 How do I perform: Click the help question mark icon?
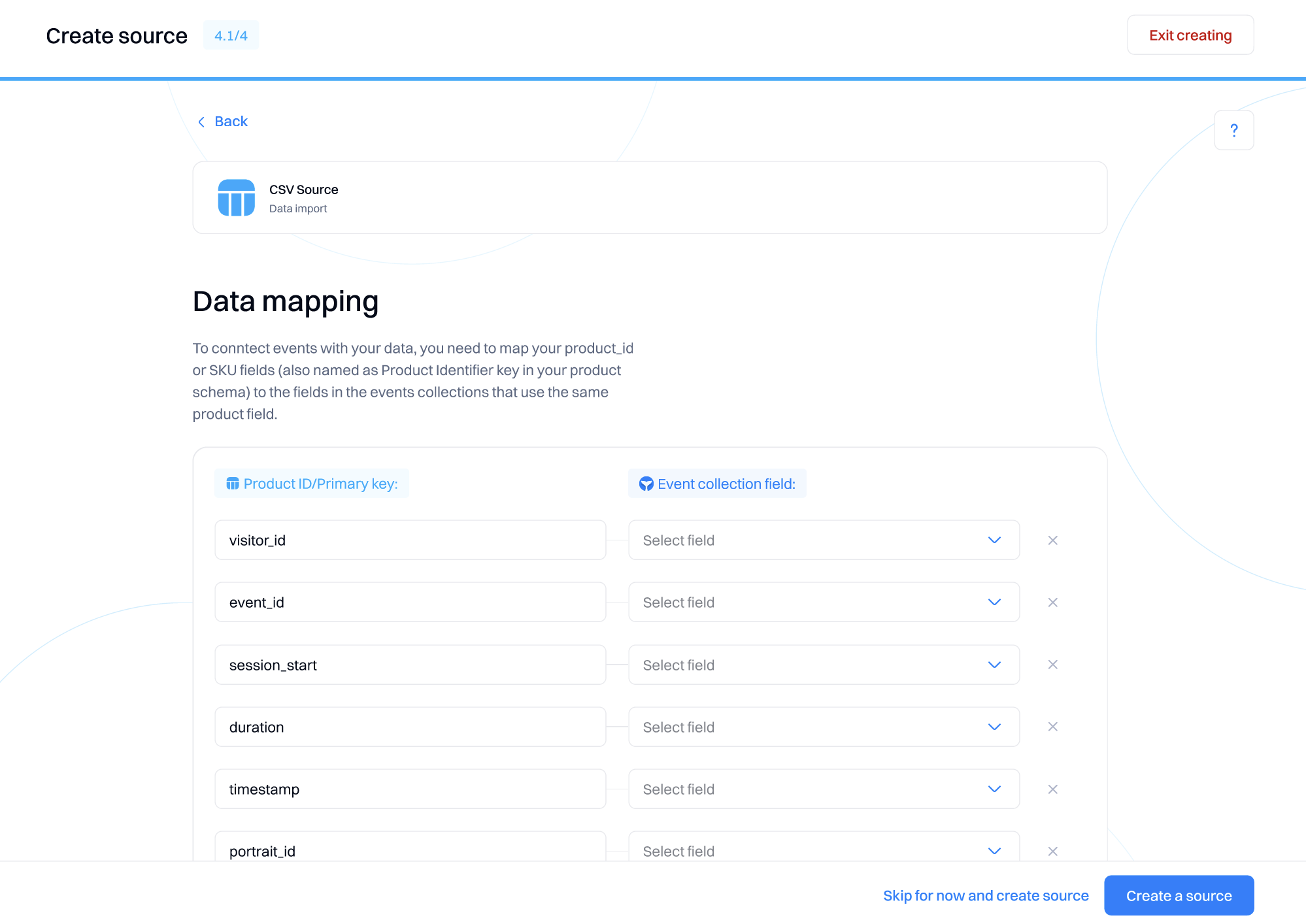[1233, 130]
